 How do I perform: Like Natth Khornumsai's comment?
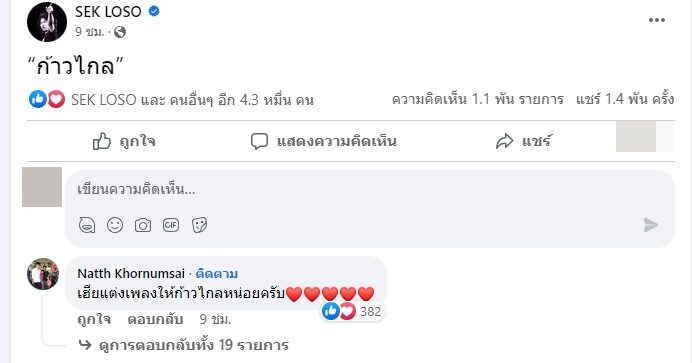(x=94, y=319)
